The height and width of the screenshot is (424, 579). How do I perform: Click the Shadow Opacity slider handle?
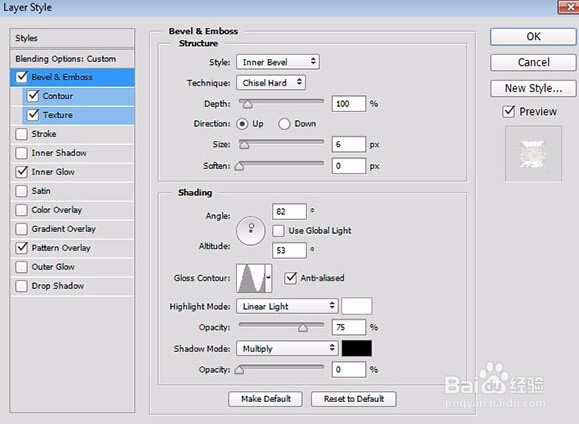239,370
